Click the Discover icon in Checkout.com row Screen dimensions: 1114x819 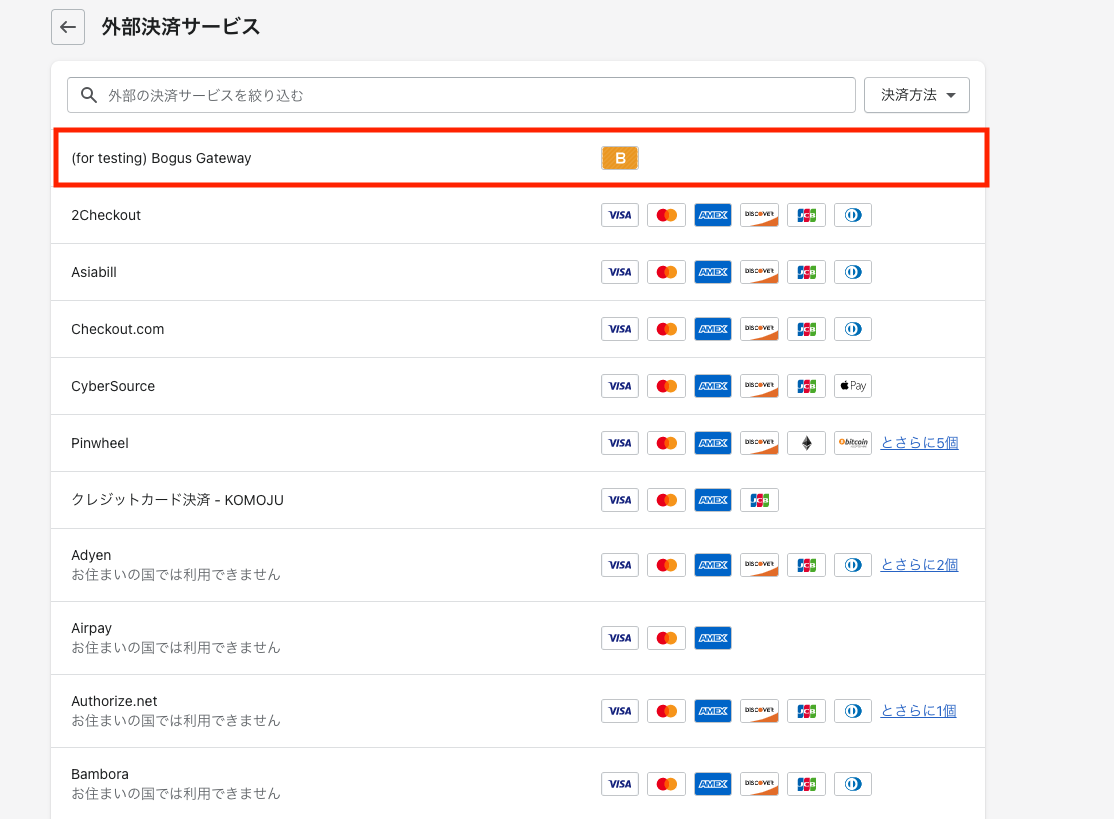coord(759,329)
